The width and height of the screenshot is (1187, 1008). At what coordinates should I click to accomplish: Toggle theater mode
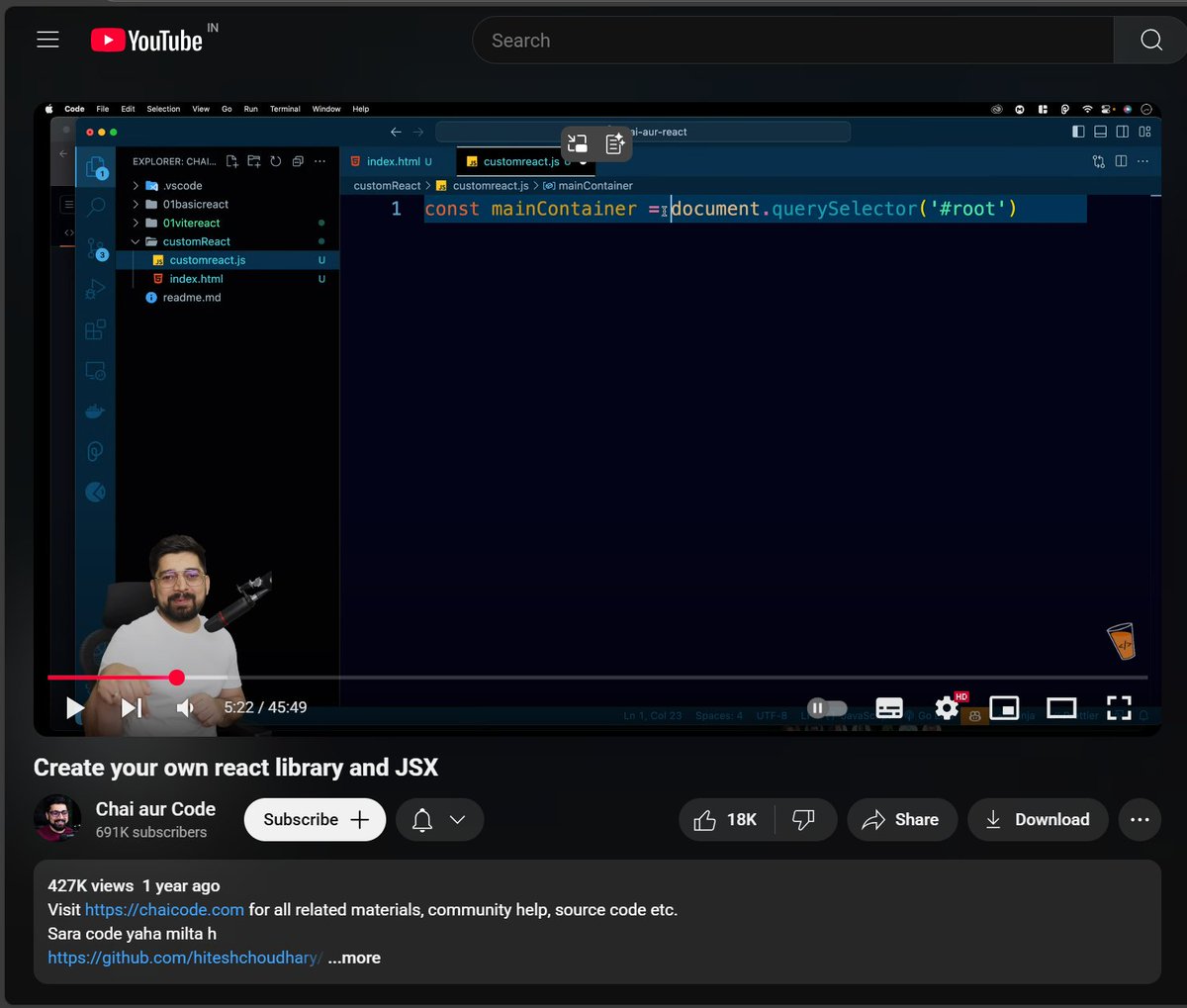1061,707
